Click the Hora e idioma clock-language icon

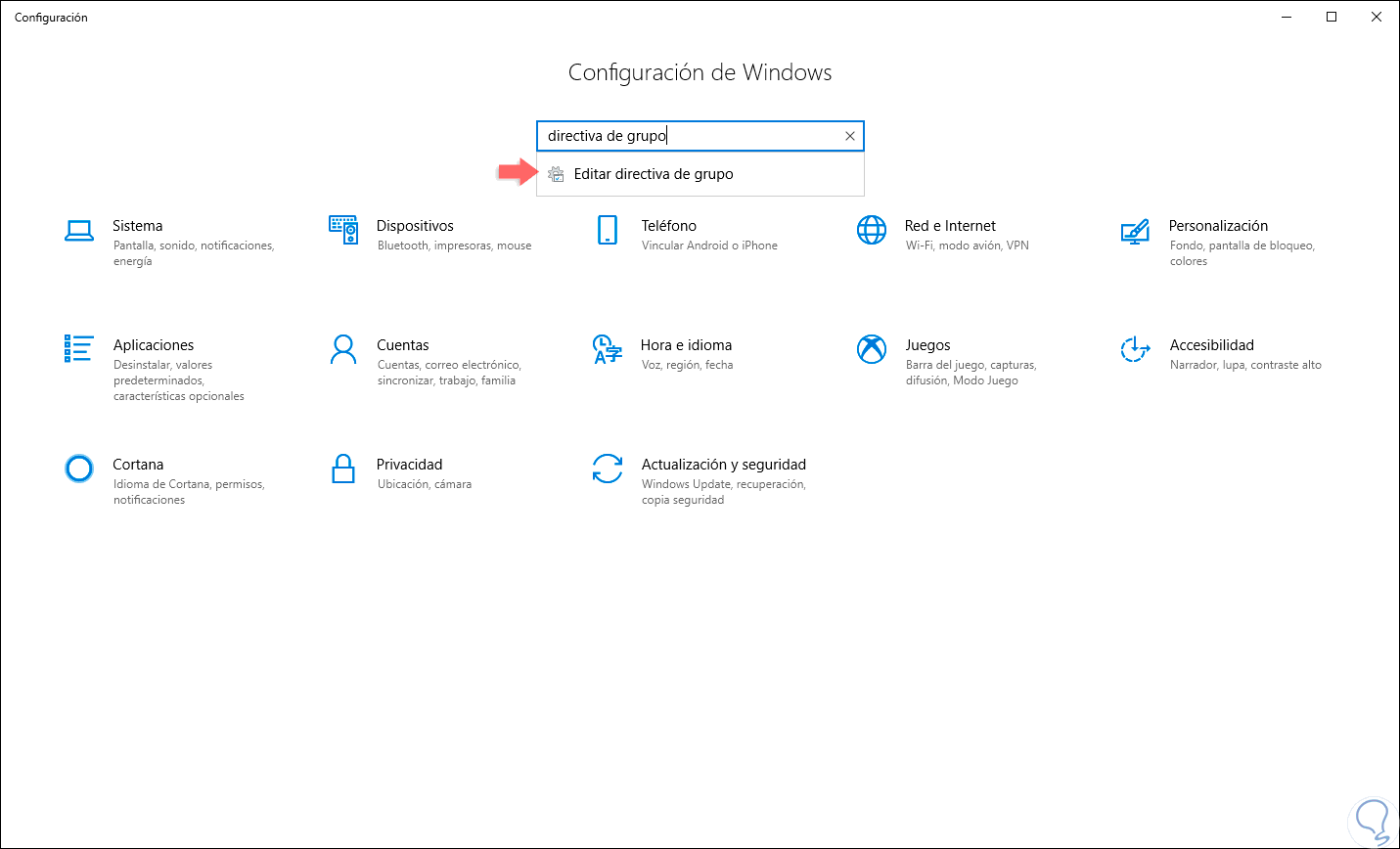point(608,349)
